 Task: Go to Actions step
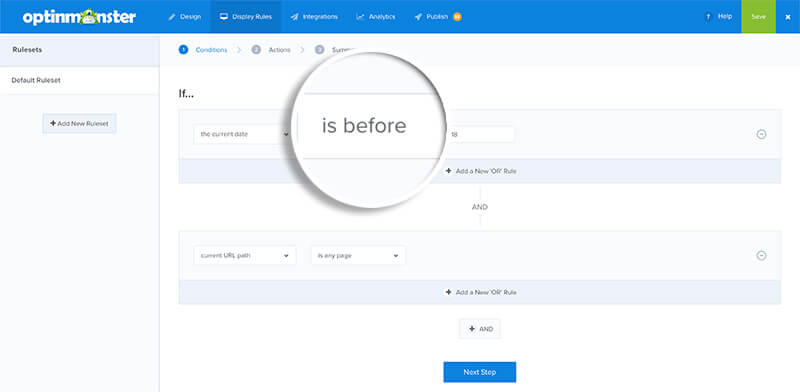(271, 50)
